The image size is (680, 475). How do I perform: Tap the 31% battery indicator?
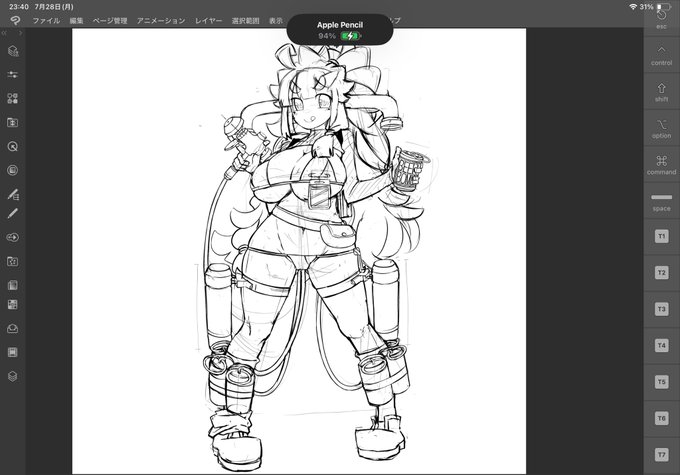click(655, 7)
